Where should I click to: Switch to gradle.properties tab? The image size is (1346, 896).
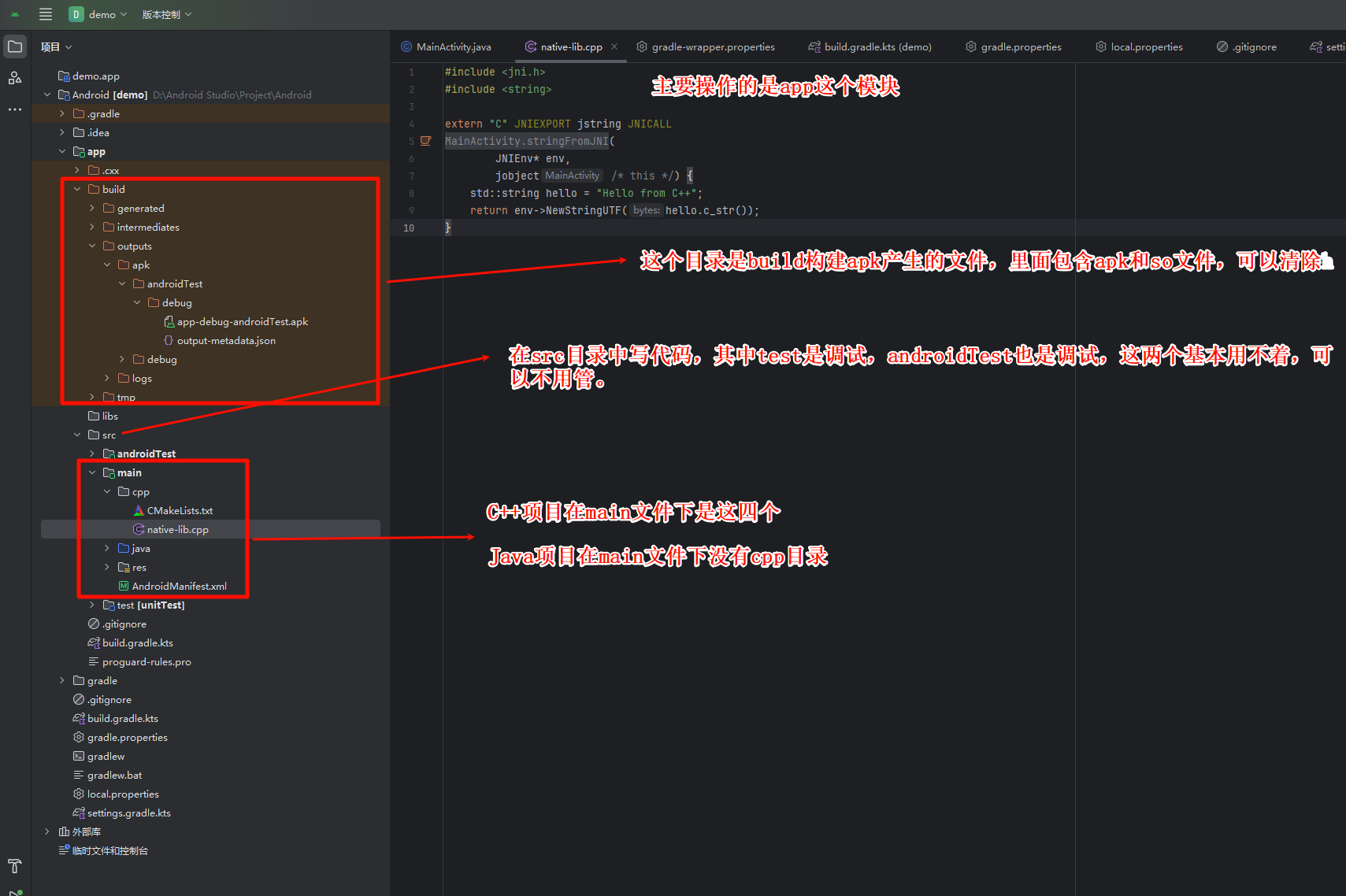tap(1014, 47)
